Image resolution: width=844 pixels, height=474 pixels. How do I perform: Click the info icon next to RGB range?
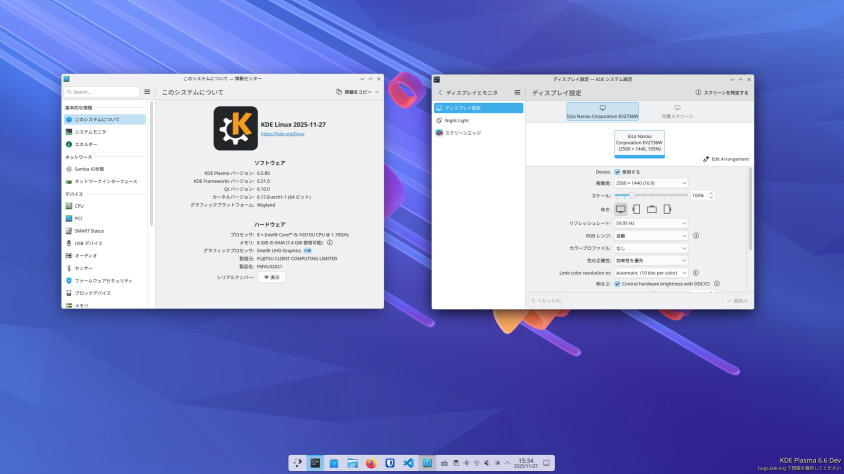point(695,236)
